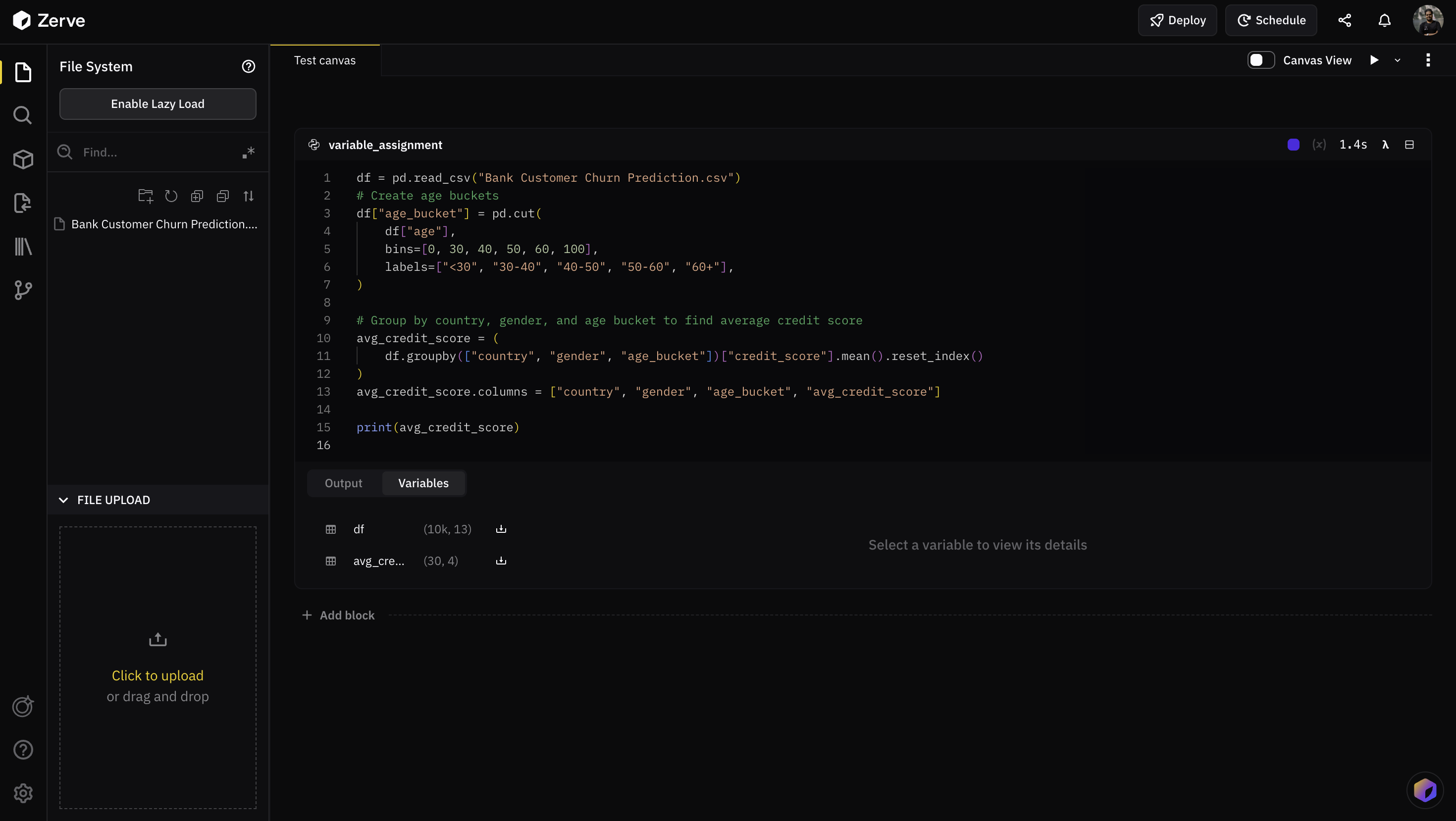1456x821 pixels.
Task: Click the purple block color swatch
Action: click(1293, 145)
